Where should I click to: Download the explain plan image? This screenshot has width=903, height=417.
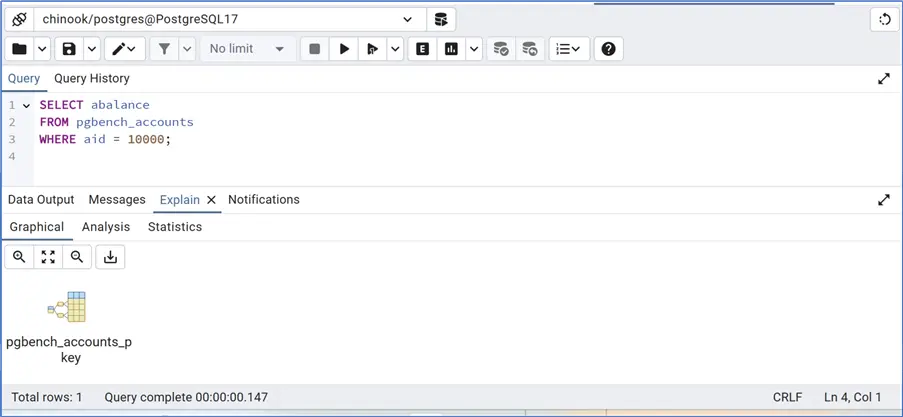(110, 257)
